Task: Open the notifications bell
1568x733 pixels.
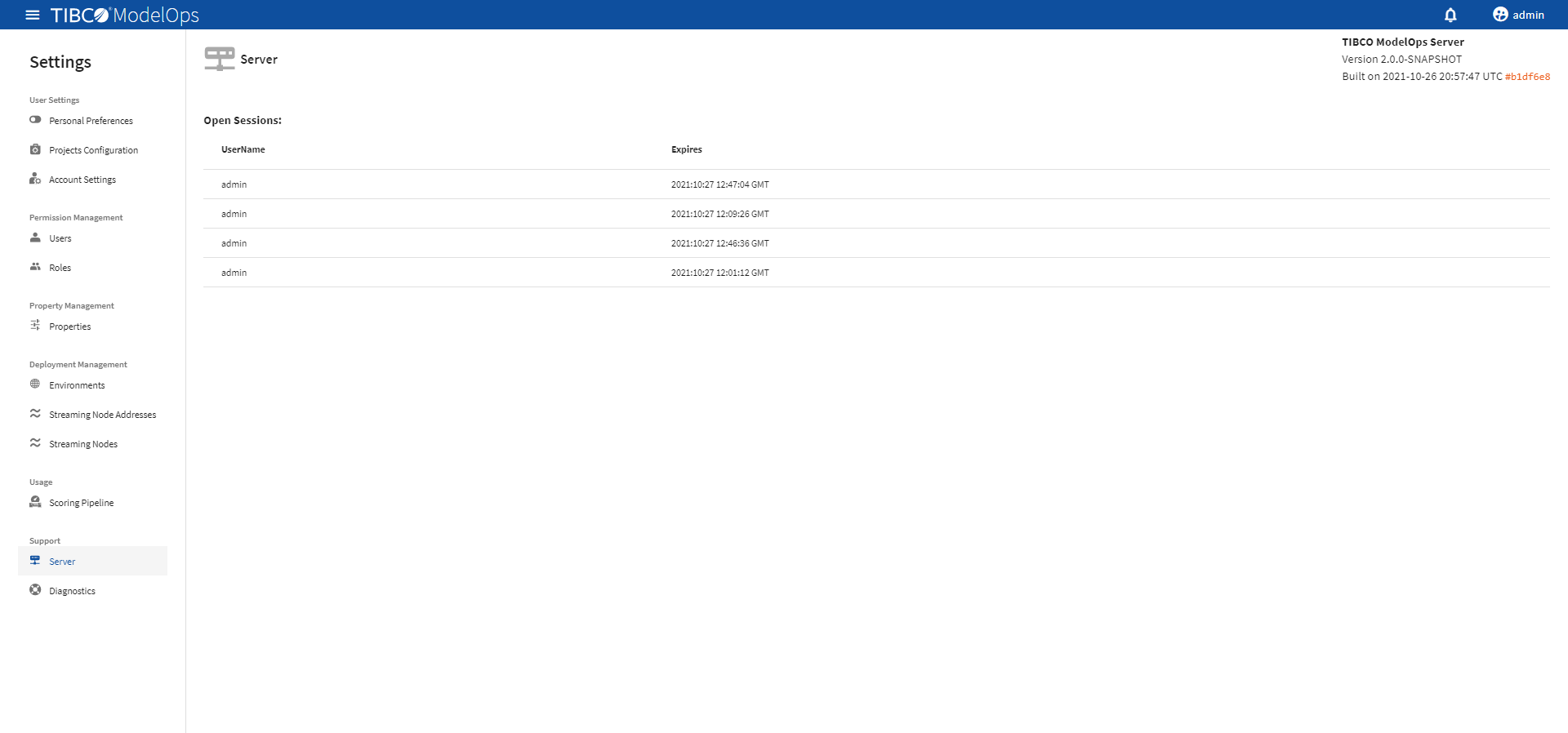Action: click(x=1450, y=15)
